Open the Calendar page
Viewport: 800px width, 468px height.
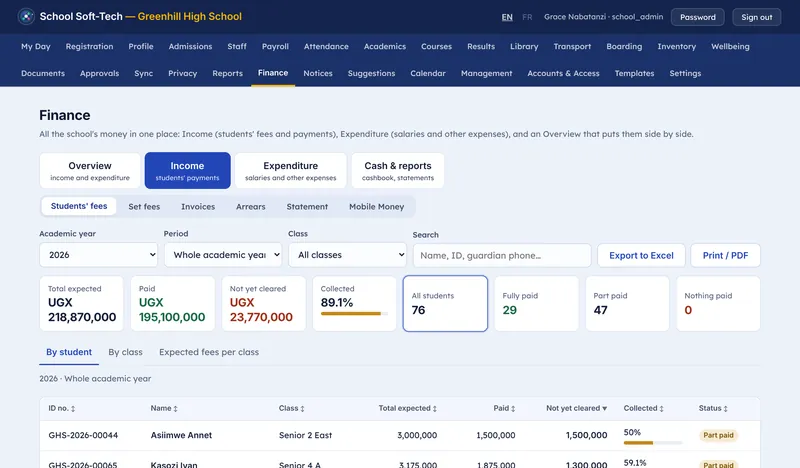click(428, 73)
